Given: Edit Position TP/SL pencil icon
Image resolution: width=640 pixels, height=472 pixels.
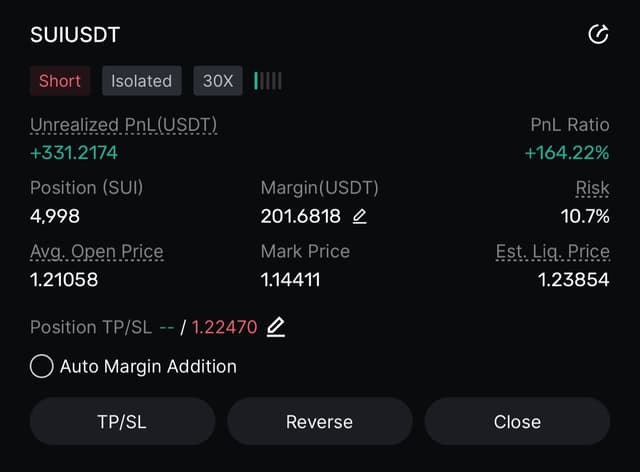Looking at the screenshot, I should pyautogui.click(x=276, y=327).
